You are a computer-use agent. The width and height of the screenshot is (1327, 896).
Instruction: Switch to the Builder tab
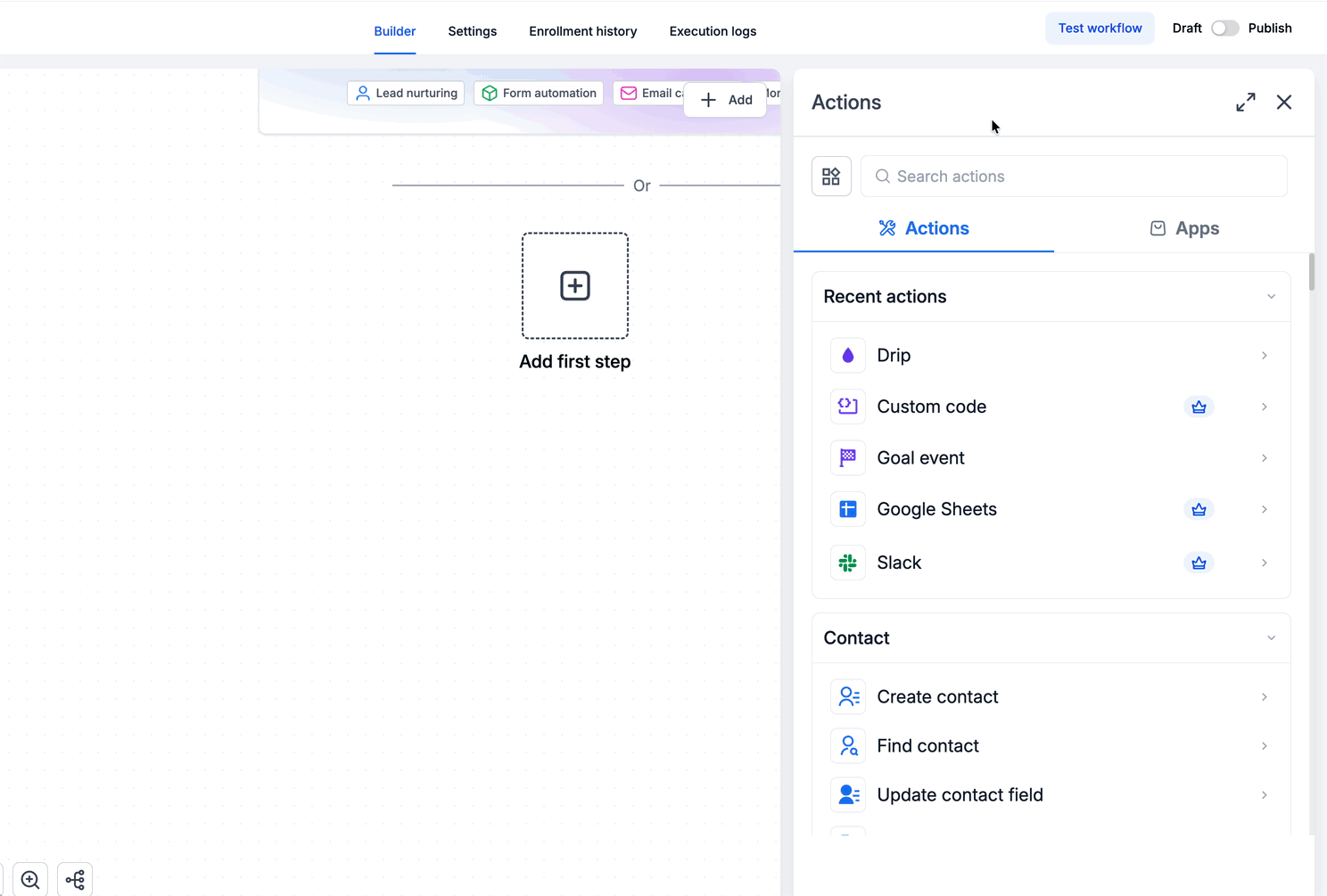[395, 31]
